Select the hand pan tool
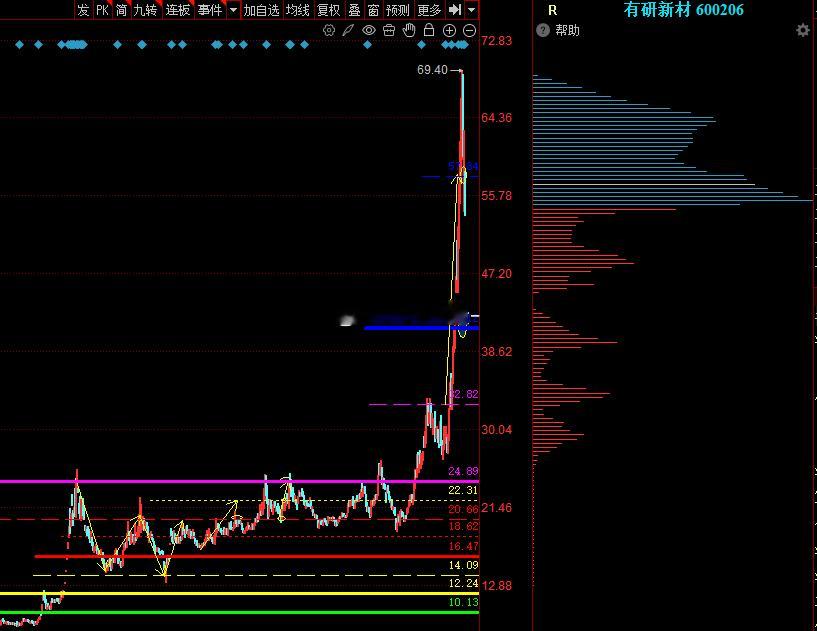 pos(409,30)
